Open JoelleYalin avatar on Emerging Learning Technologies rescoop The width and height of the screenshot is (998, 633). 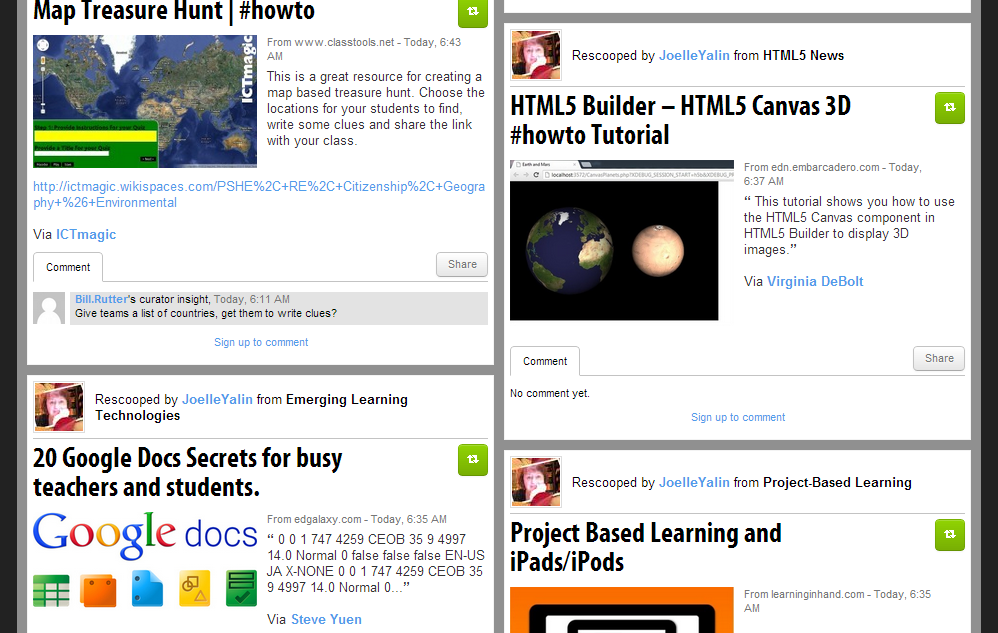[x=59, y=407]
